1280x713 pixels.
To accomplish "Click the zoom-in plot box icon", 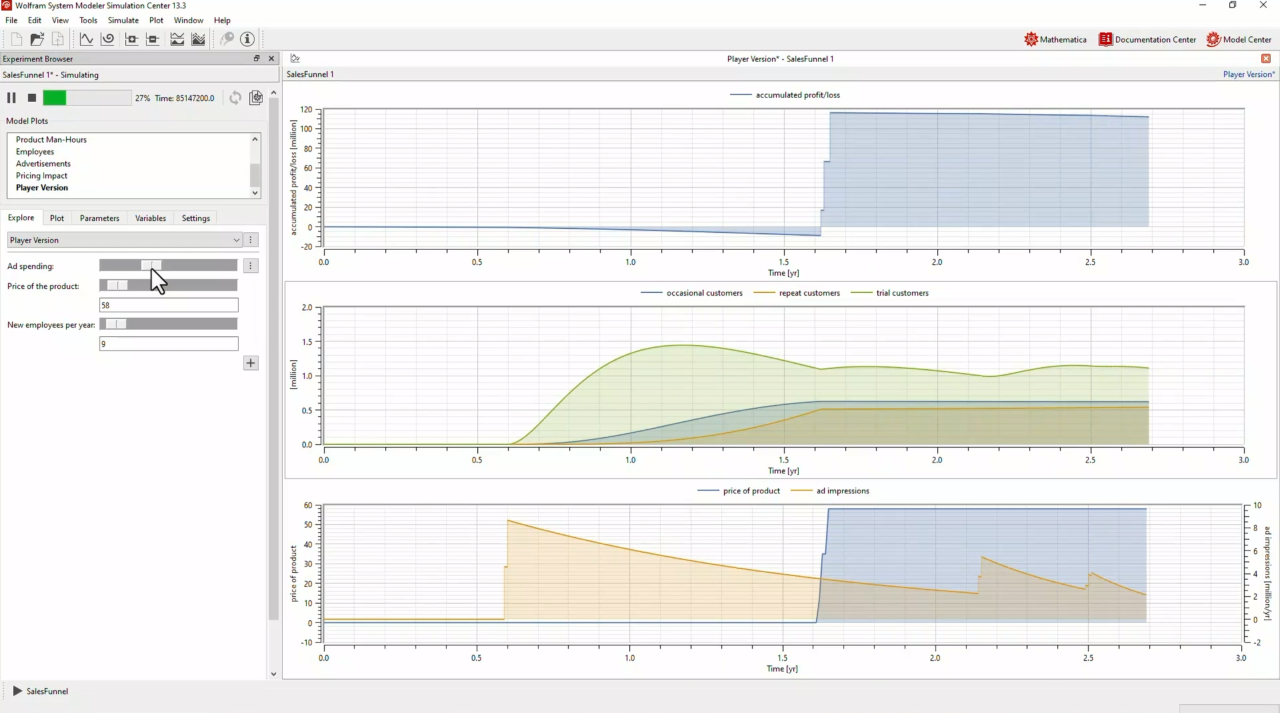I will [131, 39].
